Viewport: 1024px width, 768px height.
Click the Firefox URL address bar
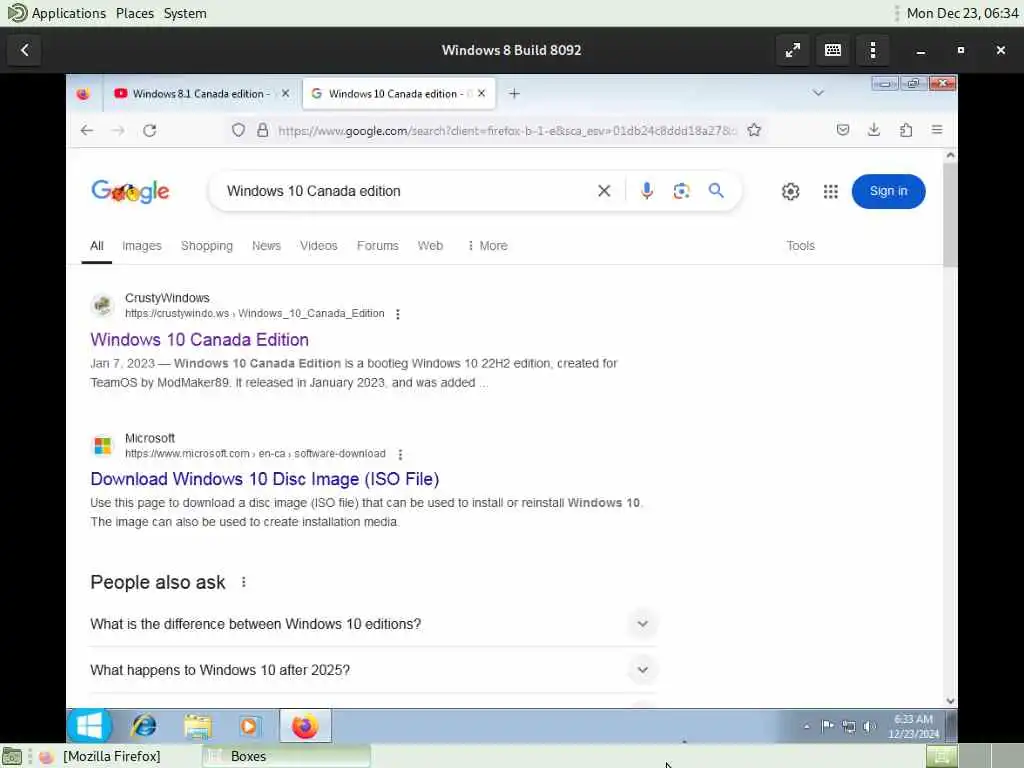[x=506, y=131]
